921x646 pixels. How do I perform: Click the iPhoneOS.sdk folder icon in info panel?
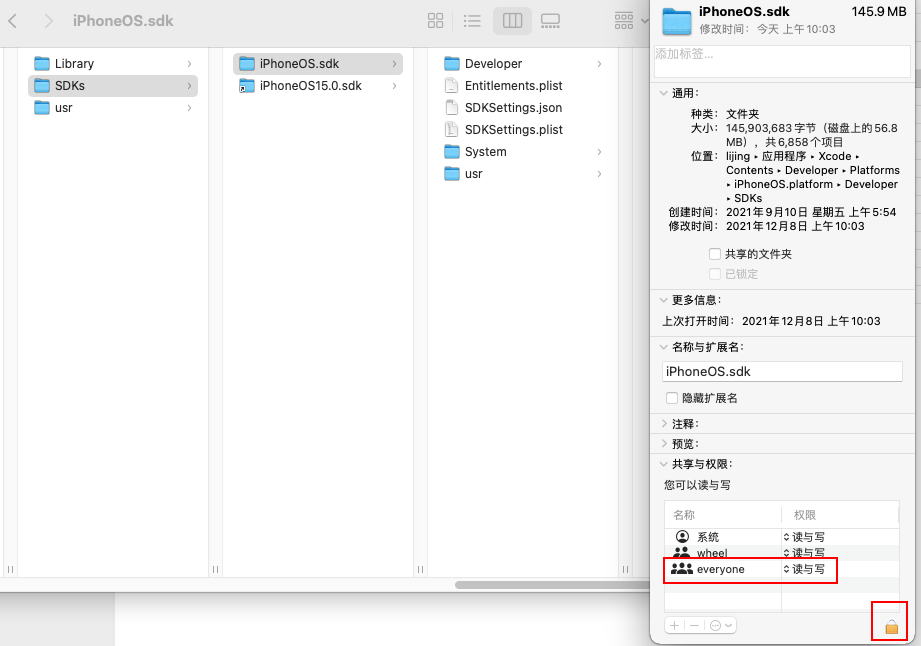point(677,21)
